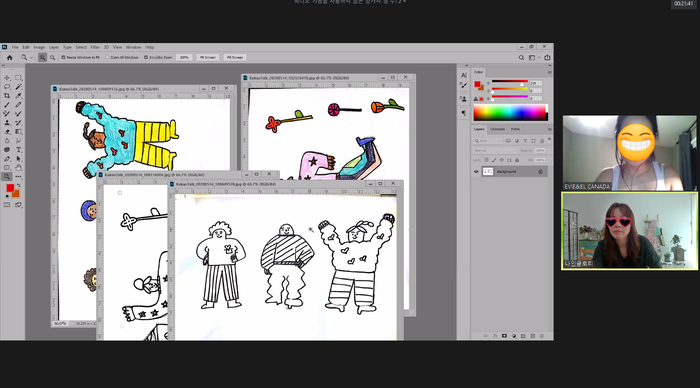700x388 pixels.
Task: Click the Fit Screen button
Action: point(208,58)
